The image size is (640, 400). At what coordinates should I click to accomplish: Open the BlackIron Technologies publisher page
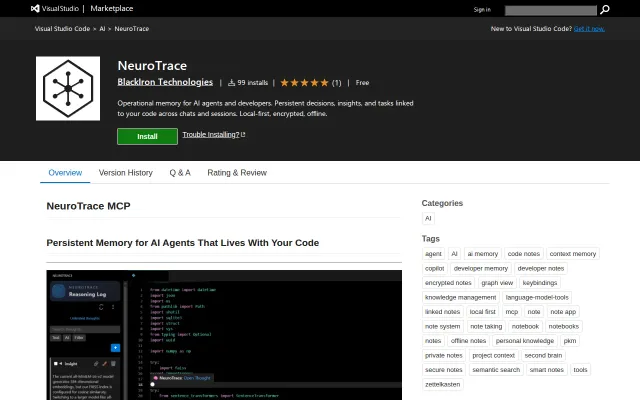point(165,82)
